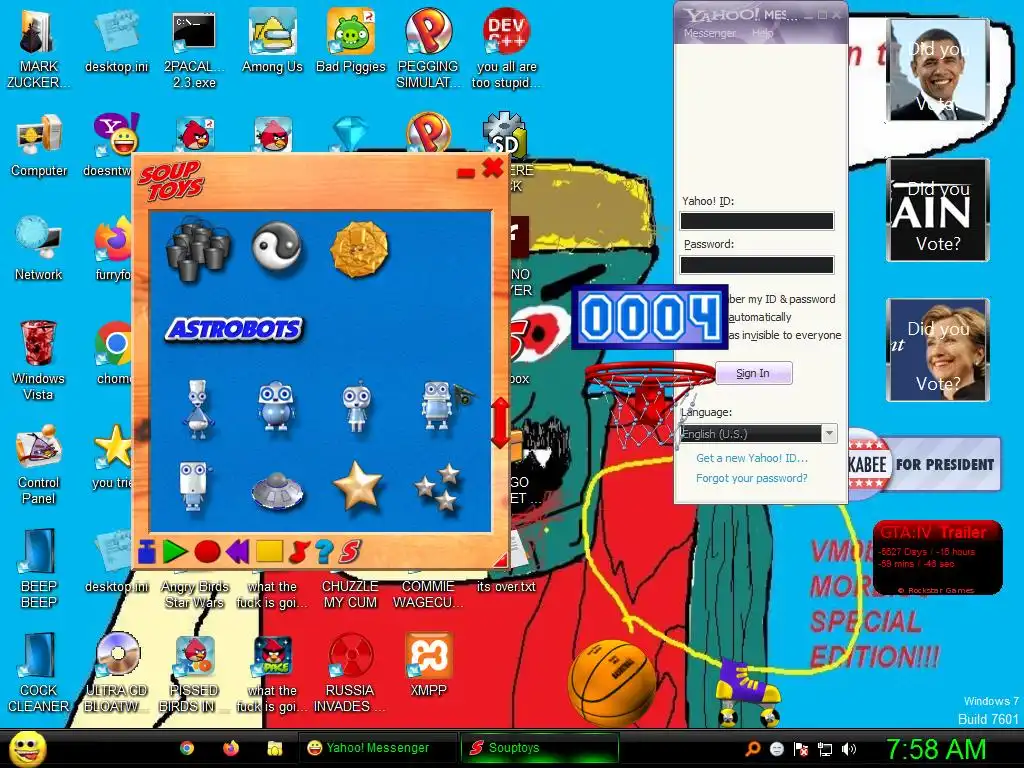Open the RUSSIA INVADES... radiation icon

coord(350,673)
